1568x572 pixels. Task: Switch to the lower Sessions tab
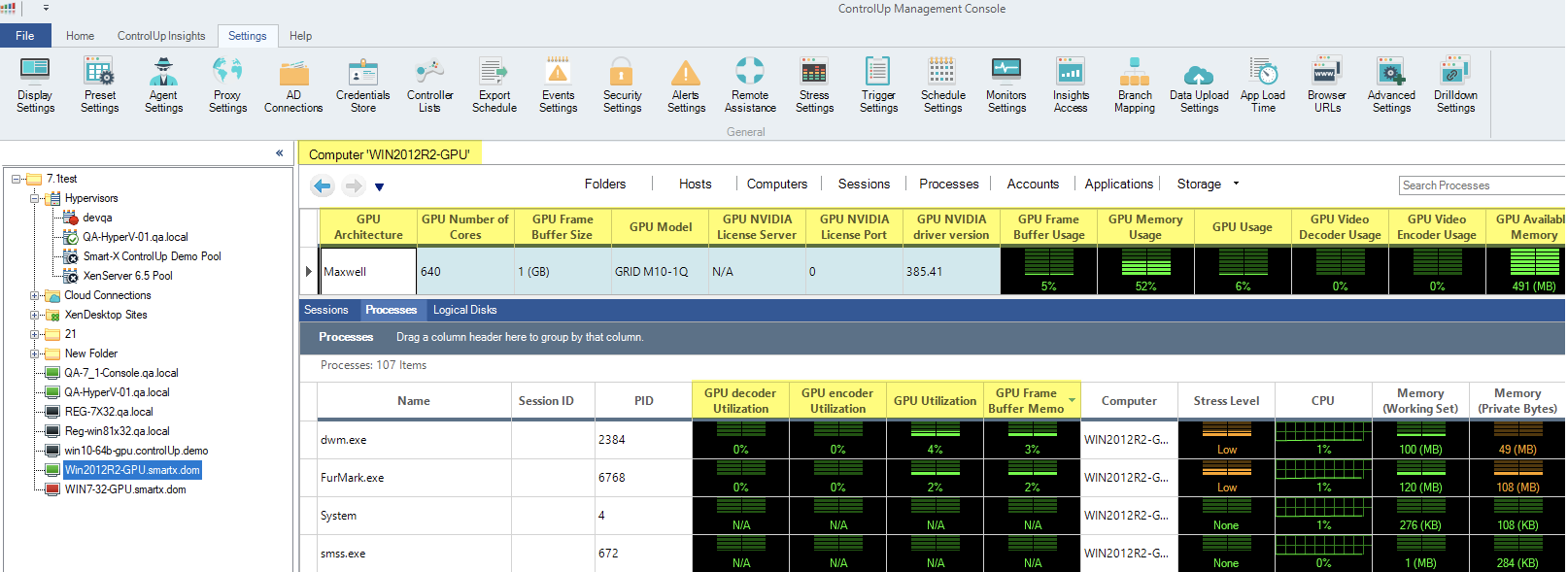(325, 310)
